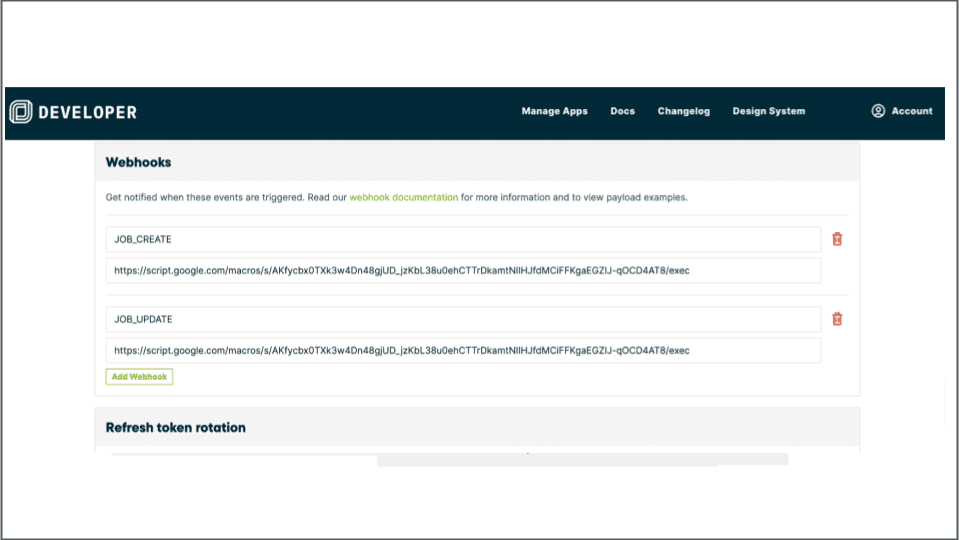960x540 pixels.
Task: Click the Developer logo icon
Action: click(x=21, y=112)
